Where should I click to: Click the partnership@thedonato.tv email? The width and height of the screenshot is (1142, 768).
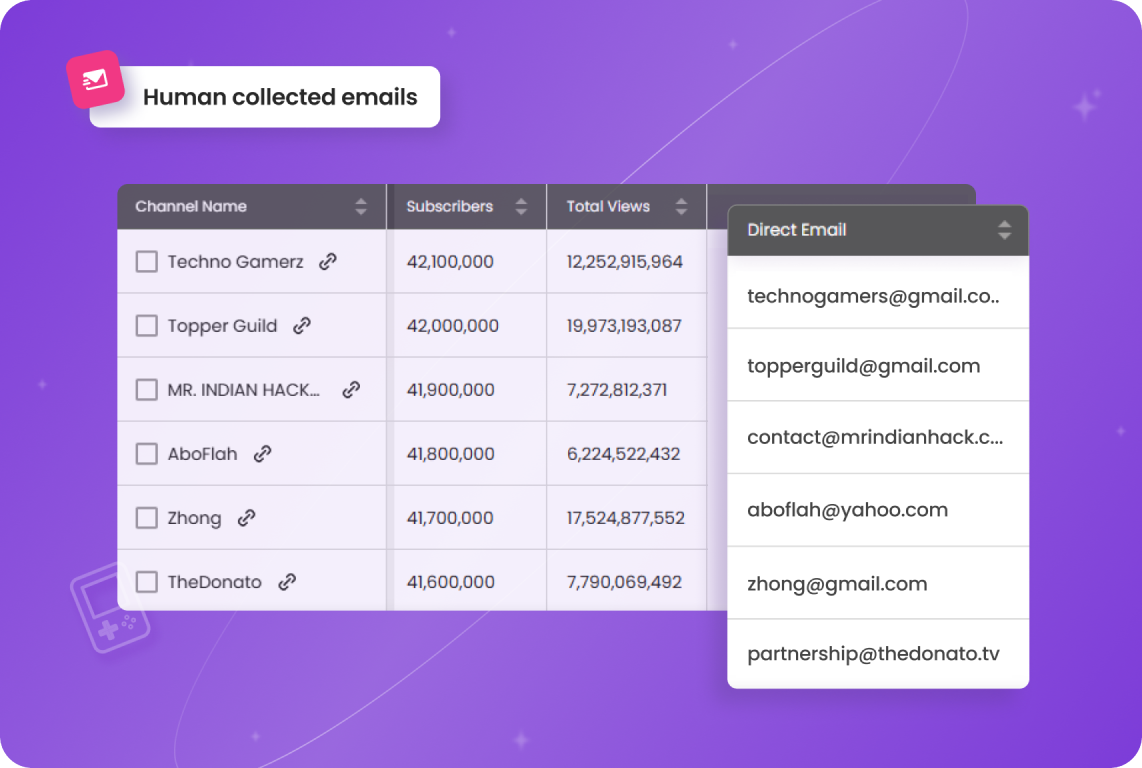click(x=873, y=654)
